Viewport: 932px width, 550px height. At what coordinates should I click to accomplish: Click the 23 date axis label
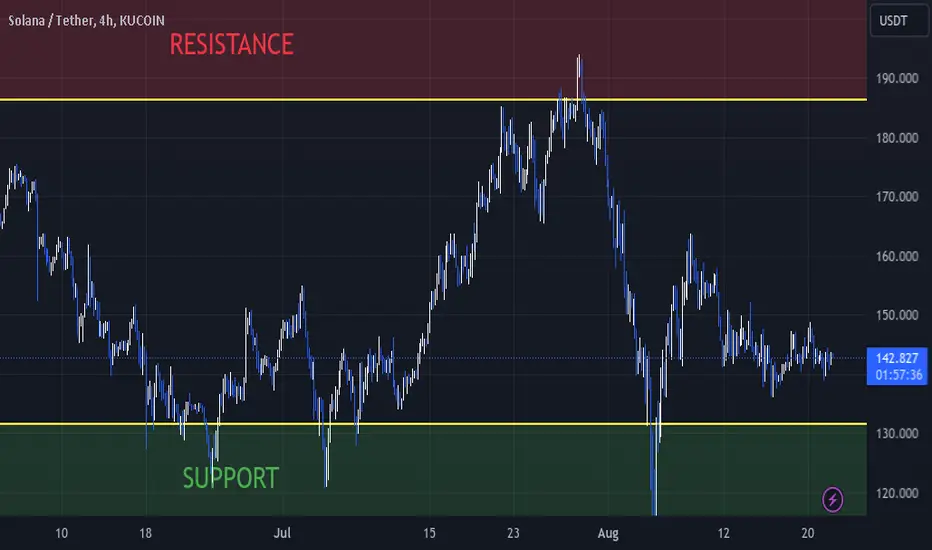click(x=513, y=533)
